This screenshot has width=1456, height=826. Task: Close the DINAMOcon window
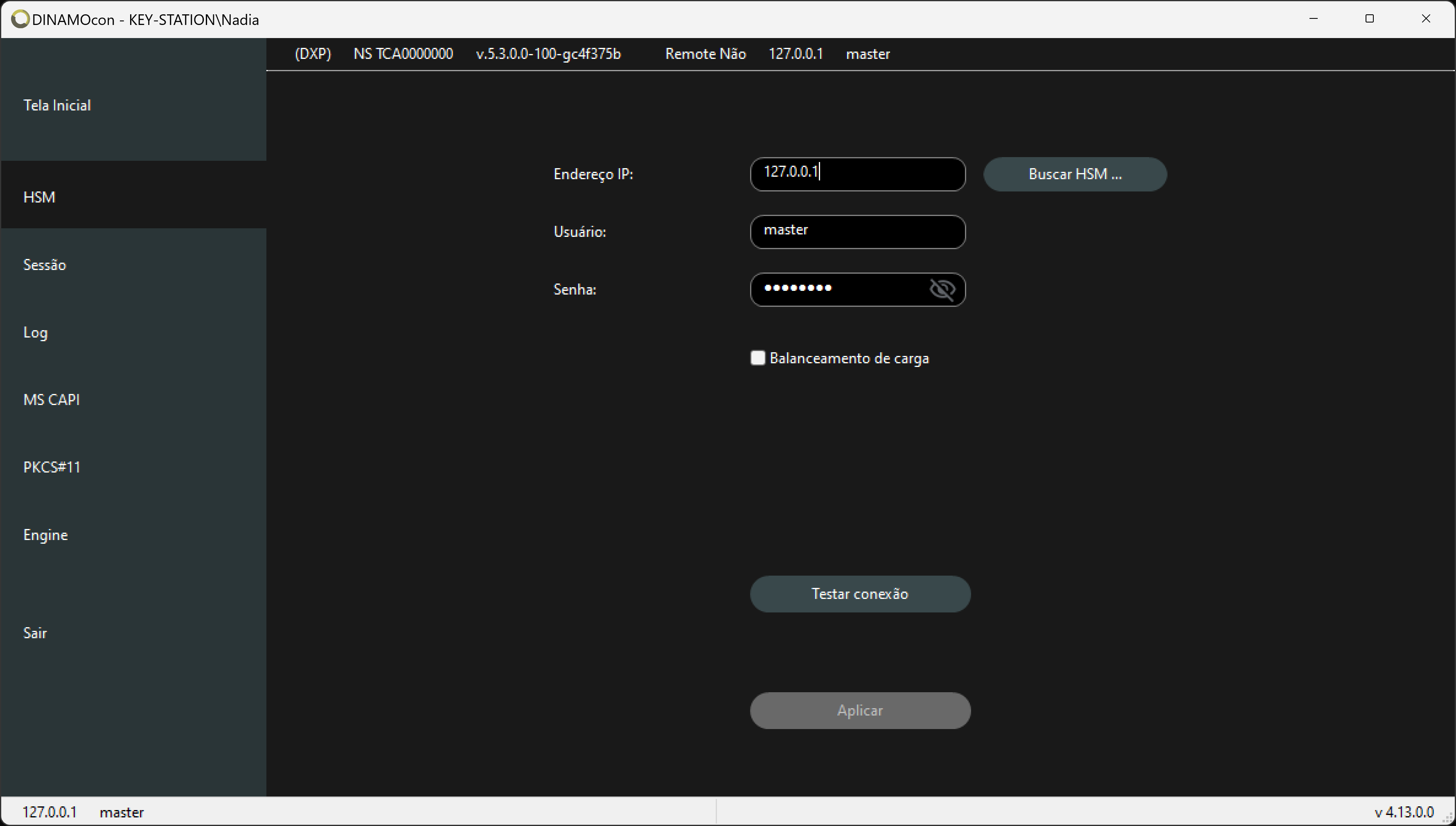tap(1425, 19)
